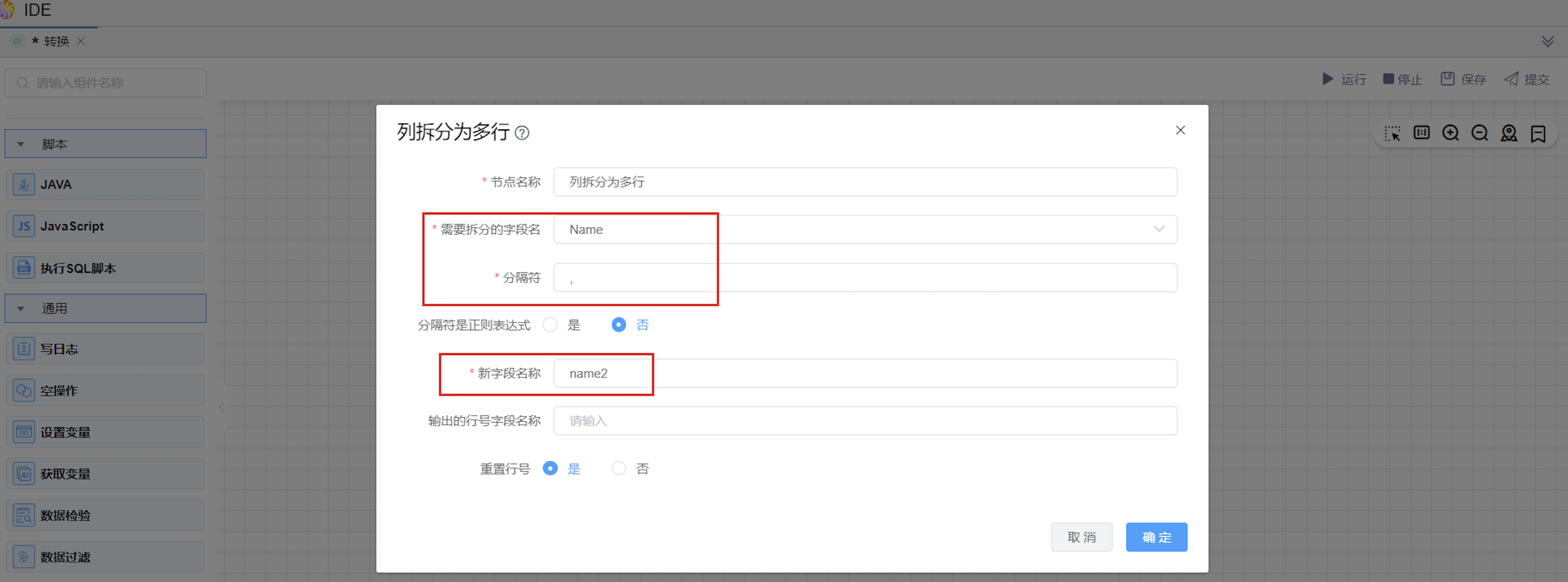
Task: Close the 列拆分为多行 dialog
Action: pos(1180,130)
